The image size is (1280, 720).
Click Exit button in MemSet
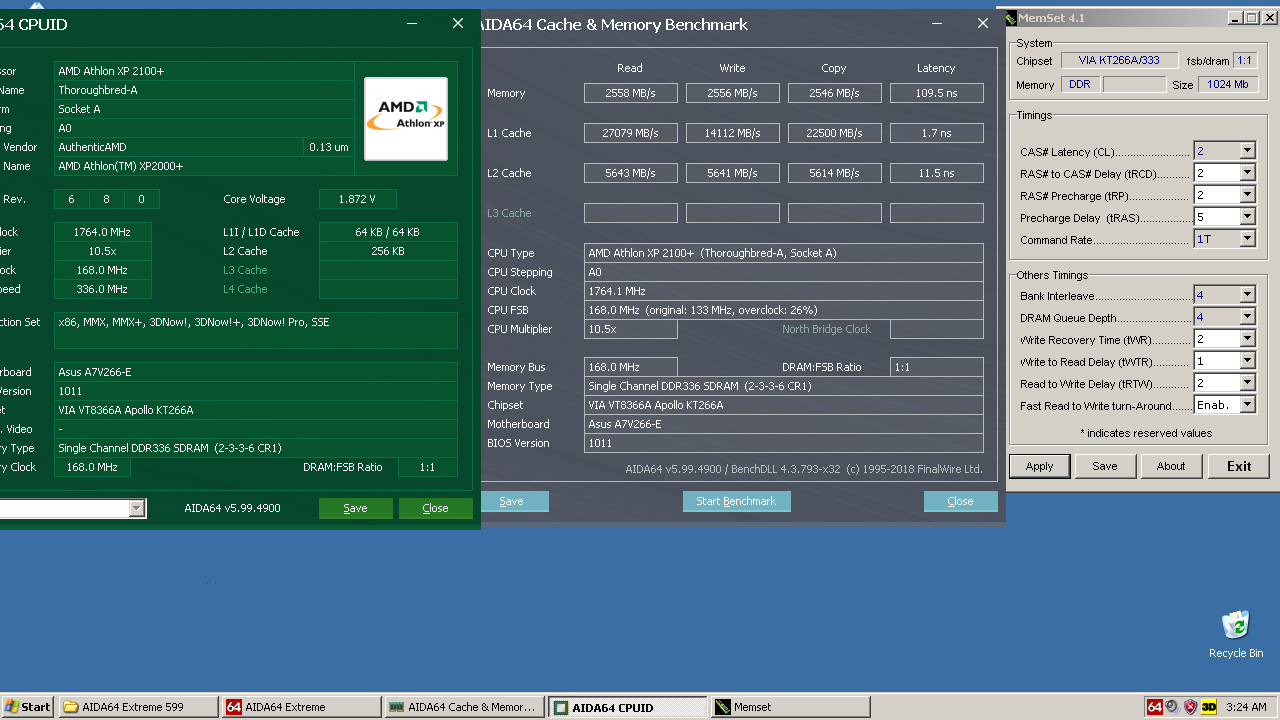[x=1239, y=466]
